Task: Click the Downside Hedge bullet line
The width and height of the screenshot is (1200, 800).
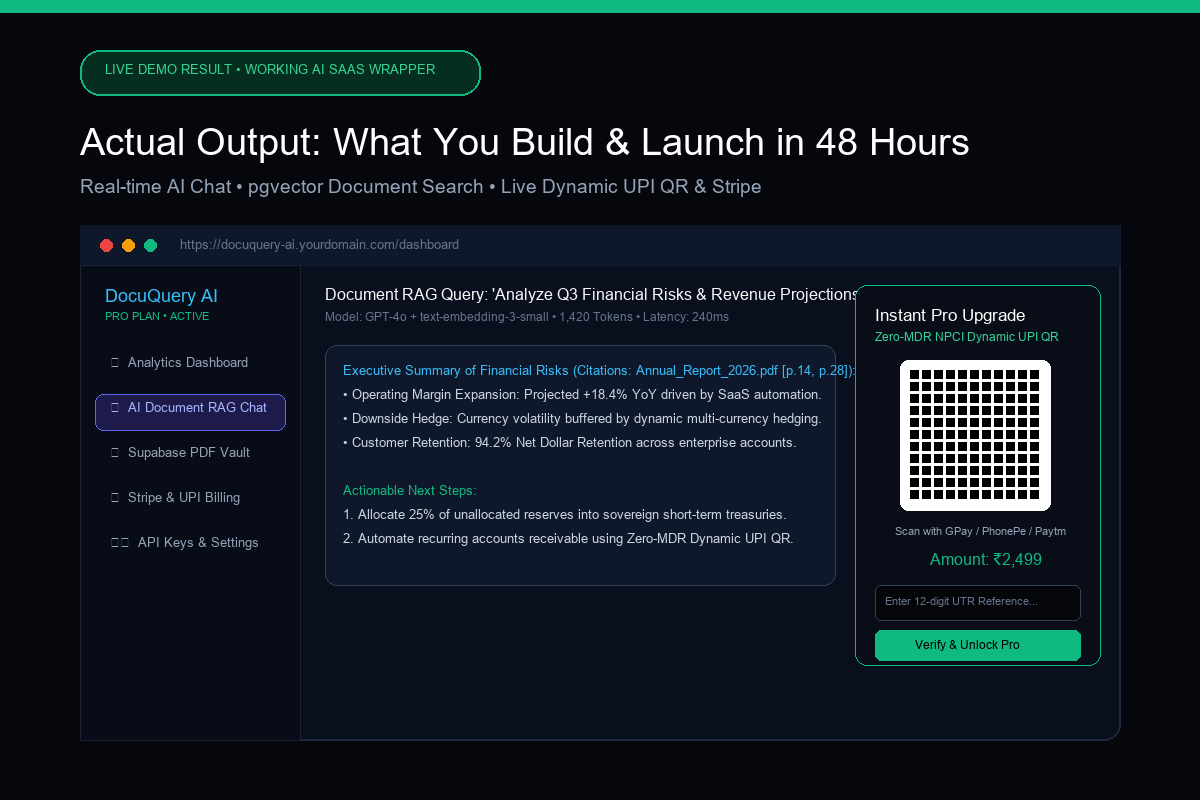Action: 582,418
